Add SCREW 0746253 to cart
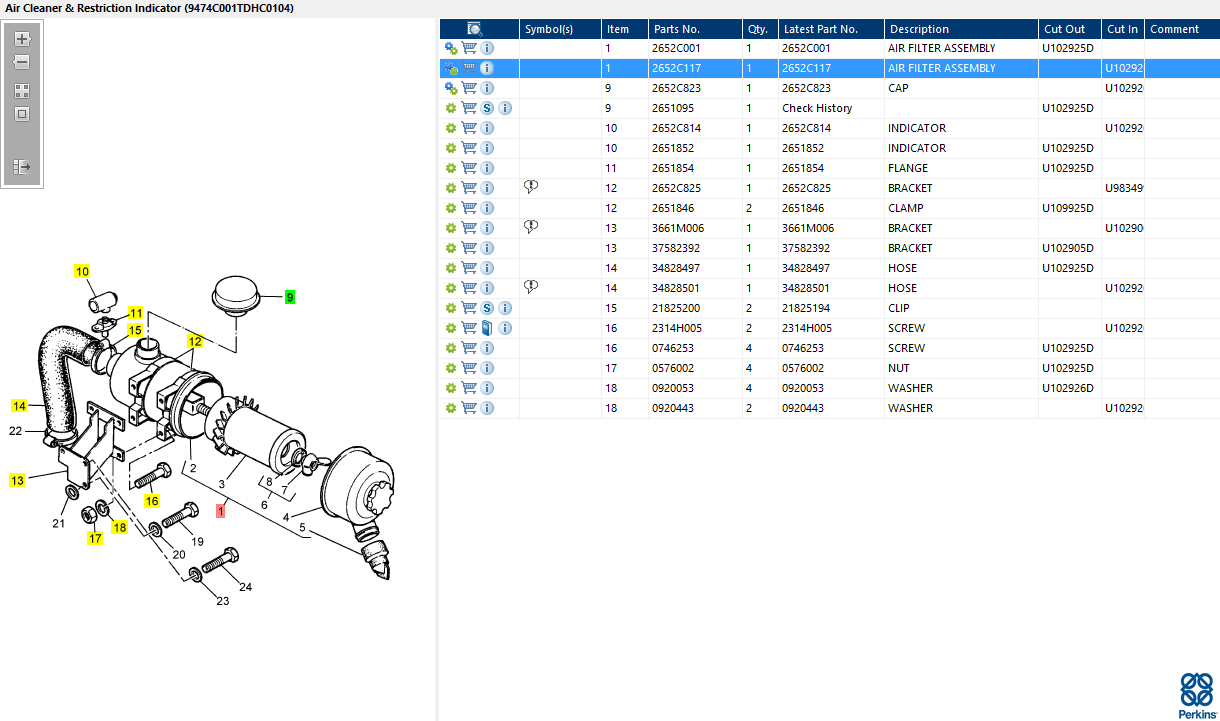1220x721 pixels. [469, 348]
